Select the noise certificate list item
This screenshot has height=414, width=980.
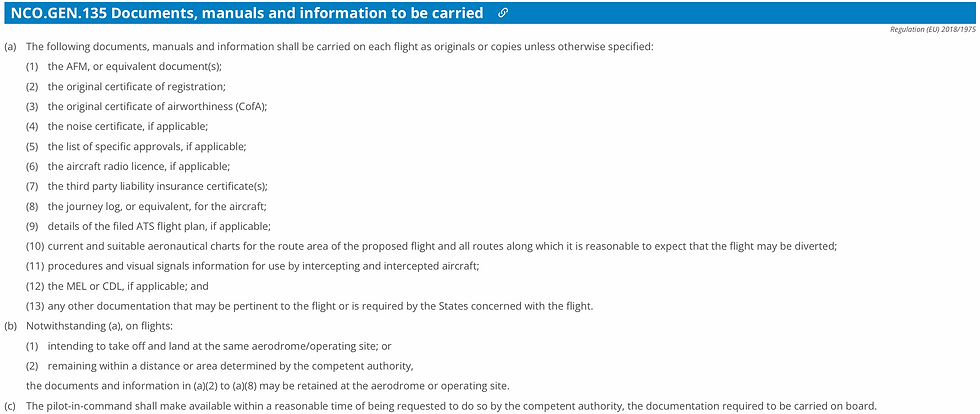(x=117, y=126)
